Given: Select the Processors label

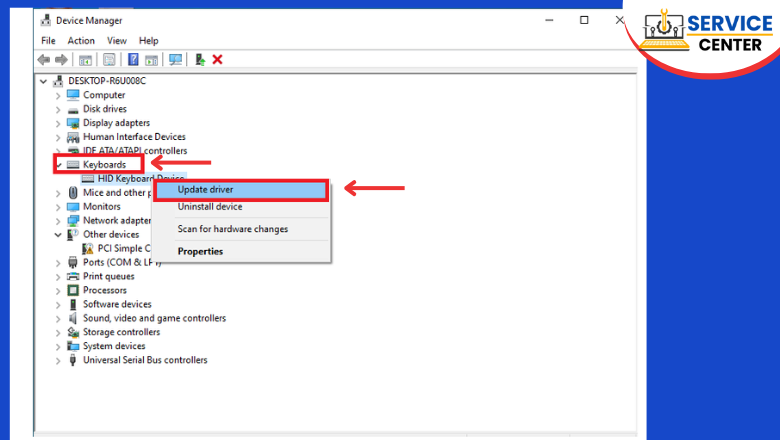Looking at the screenshot, I should point(105,290).
